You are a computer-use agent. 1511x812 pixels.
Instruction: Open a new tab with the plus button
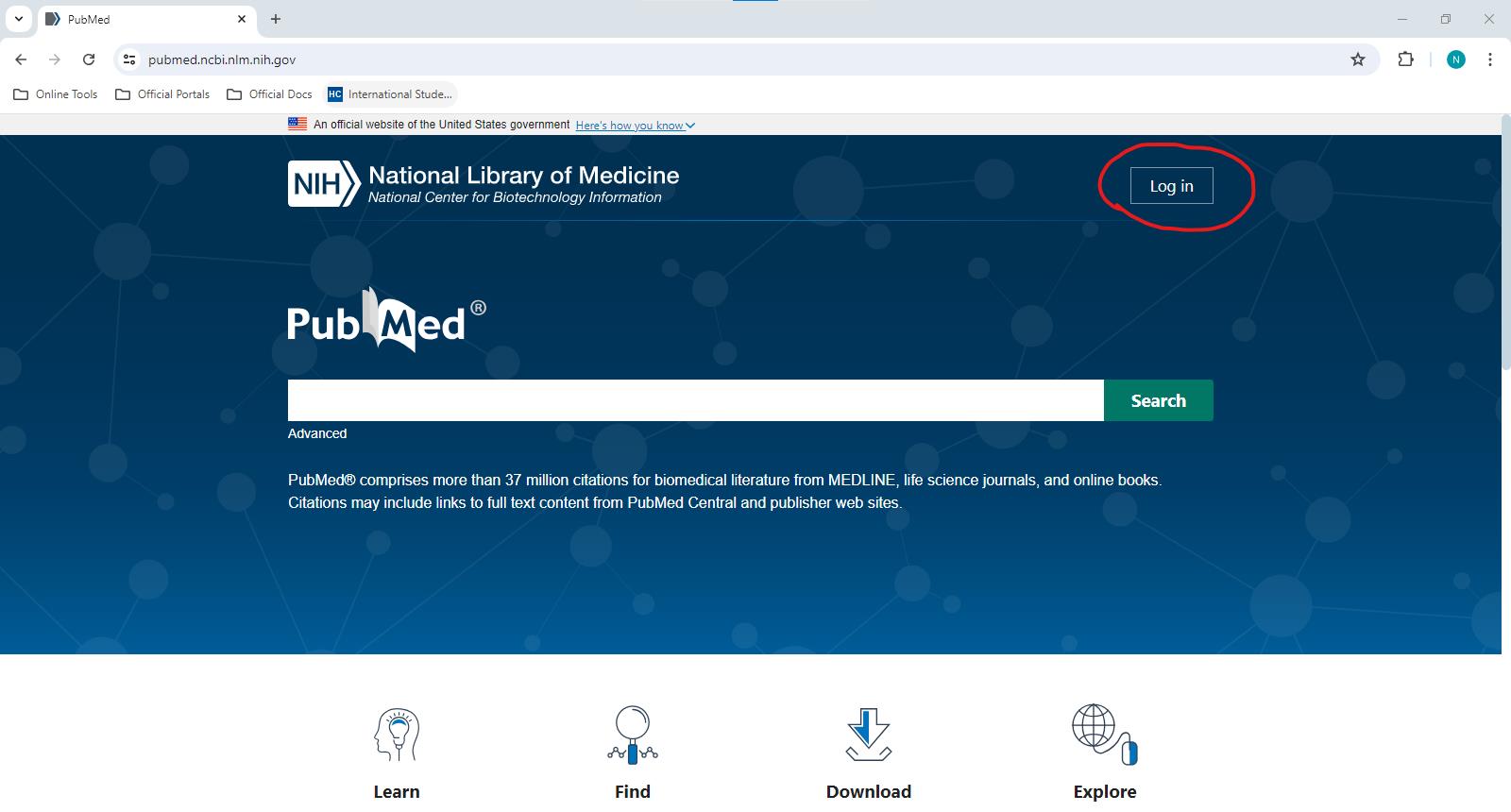[x=276, y=19]
